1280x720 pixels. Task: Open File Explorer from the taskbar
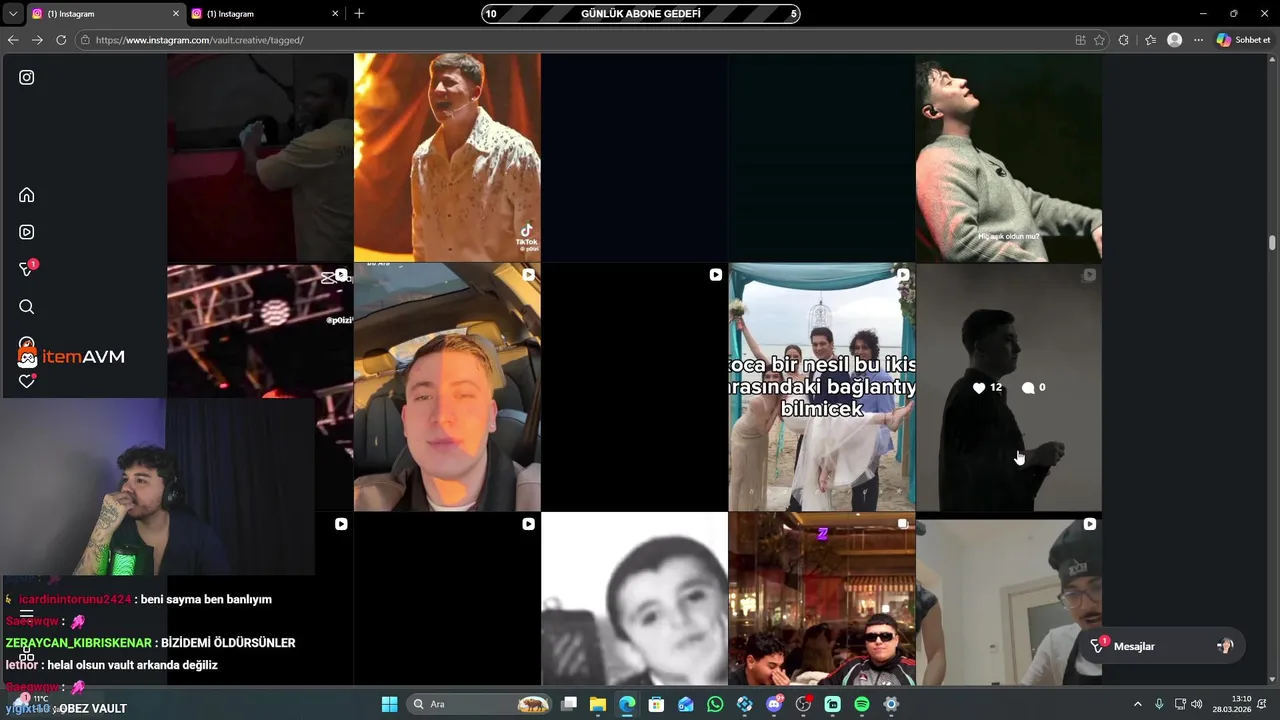coord(598,704)
